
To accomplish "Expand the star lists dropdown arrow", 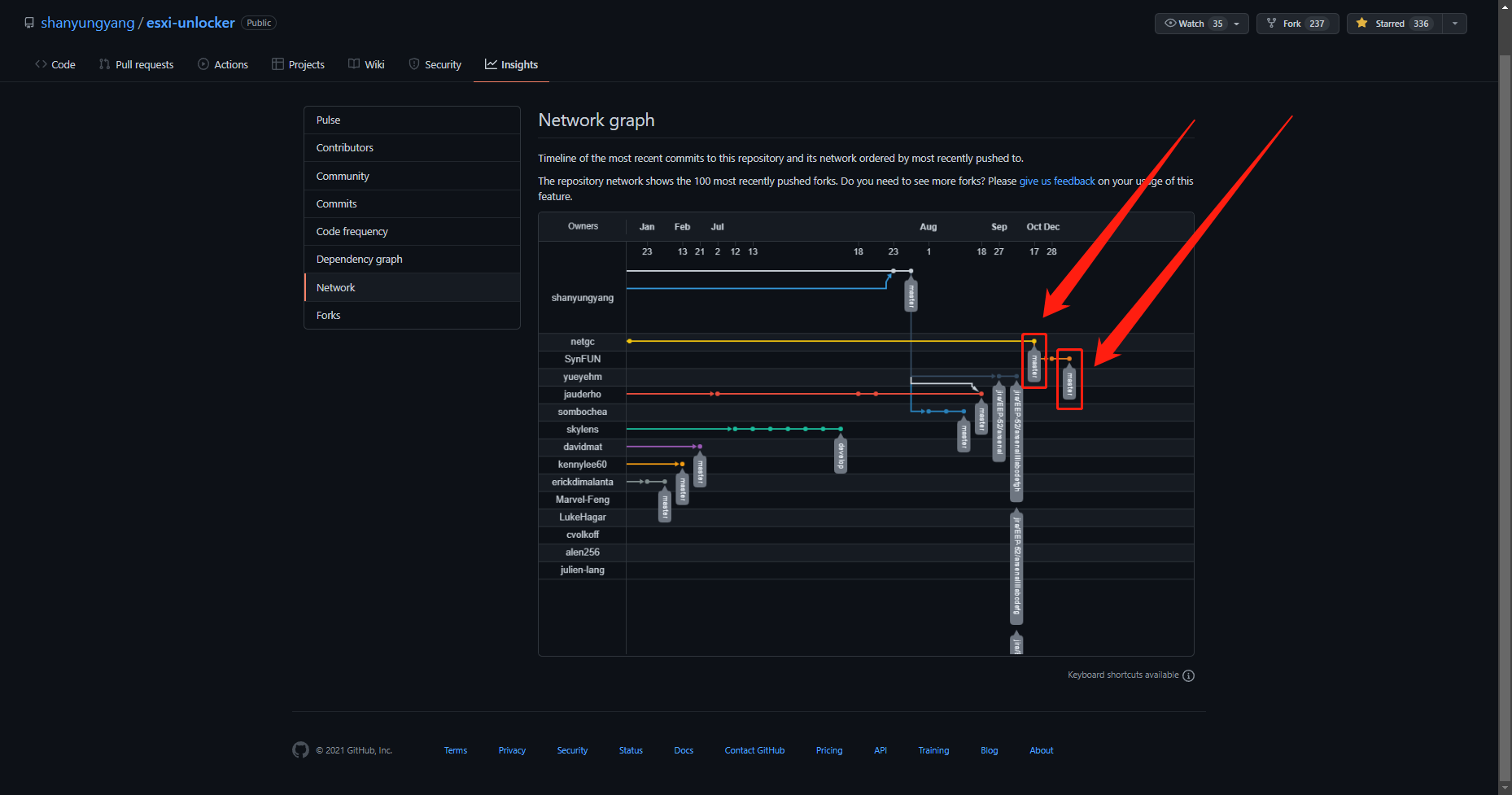I will (1455, 24).
